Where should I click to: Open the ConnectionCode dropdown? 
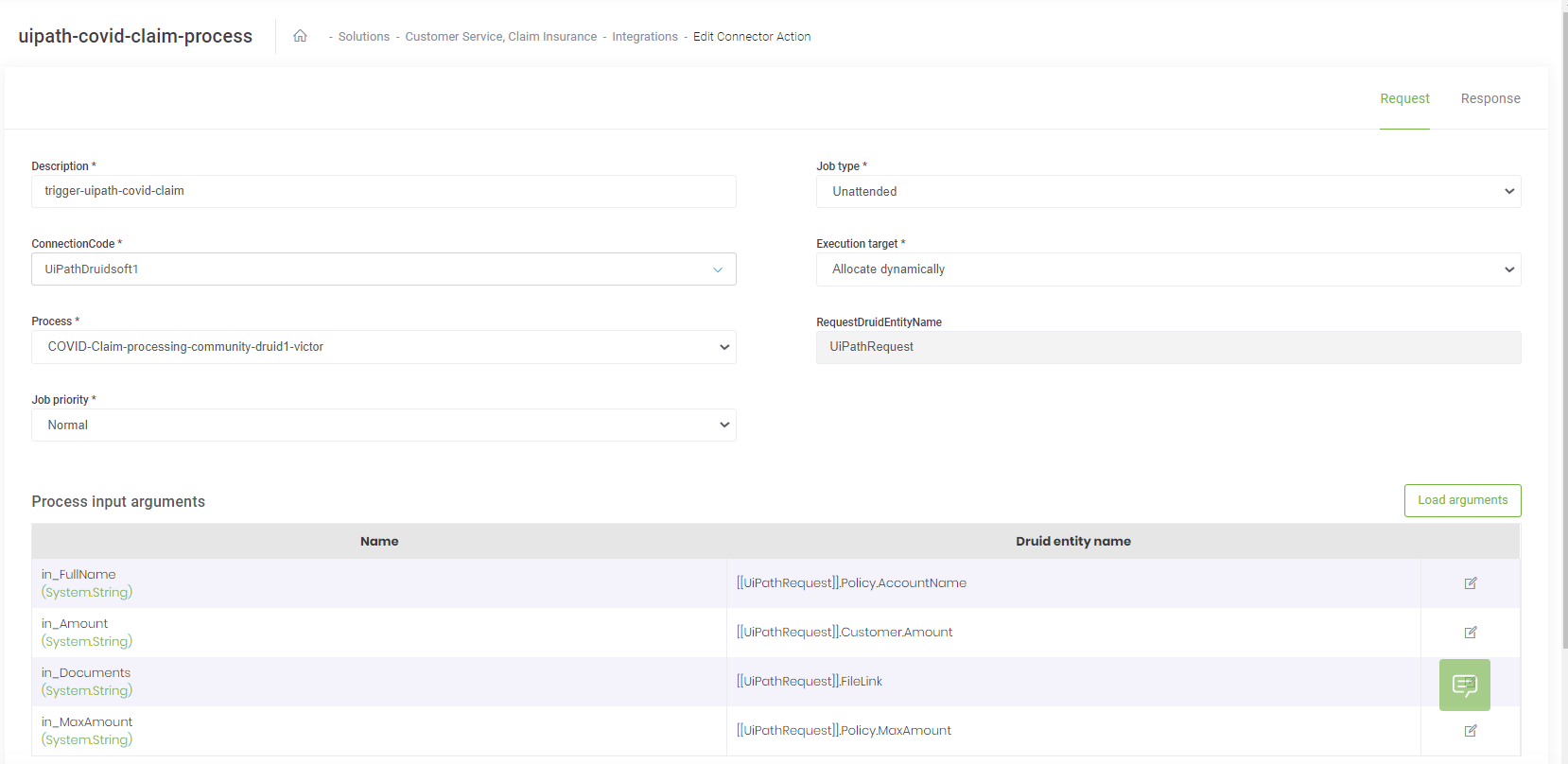tap(383, 269)
